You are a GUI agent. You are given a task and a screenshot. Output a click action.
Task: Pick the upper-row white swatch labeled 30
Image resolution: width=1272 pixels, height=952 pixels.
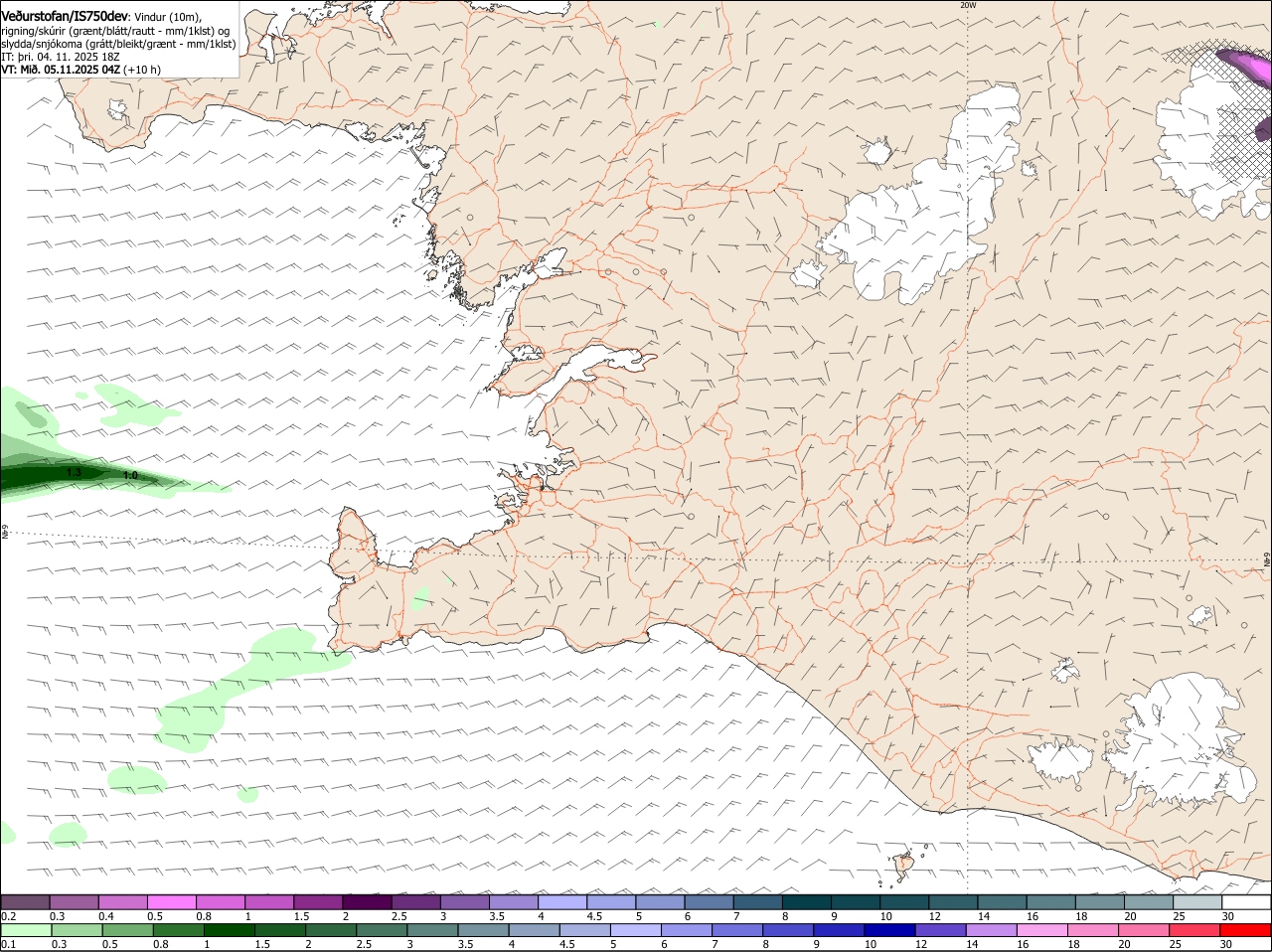point(1246,901)
